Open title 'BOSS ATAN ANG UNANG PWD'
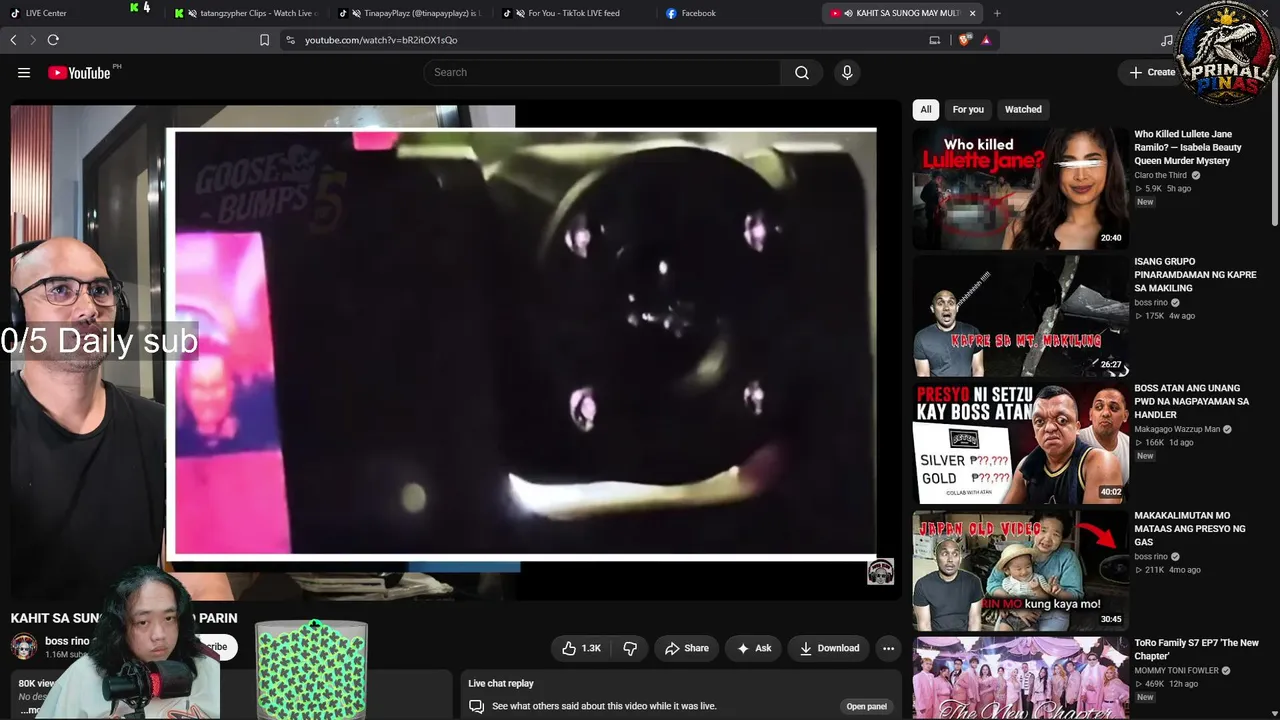 (1191, 401)
